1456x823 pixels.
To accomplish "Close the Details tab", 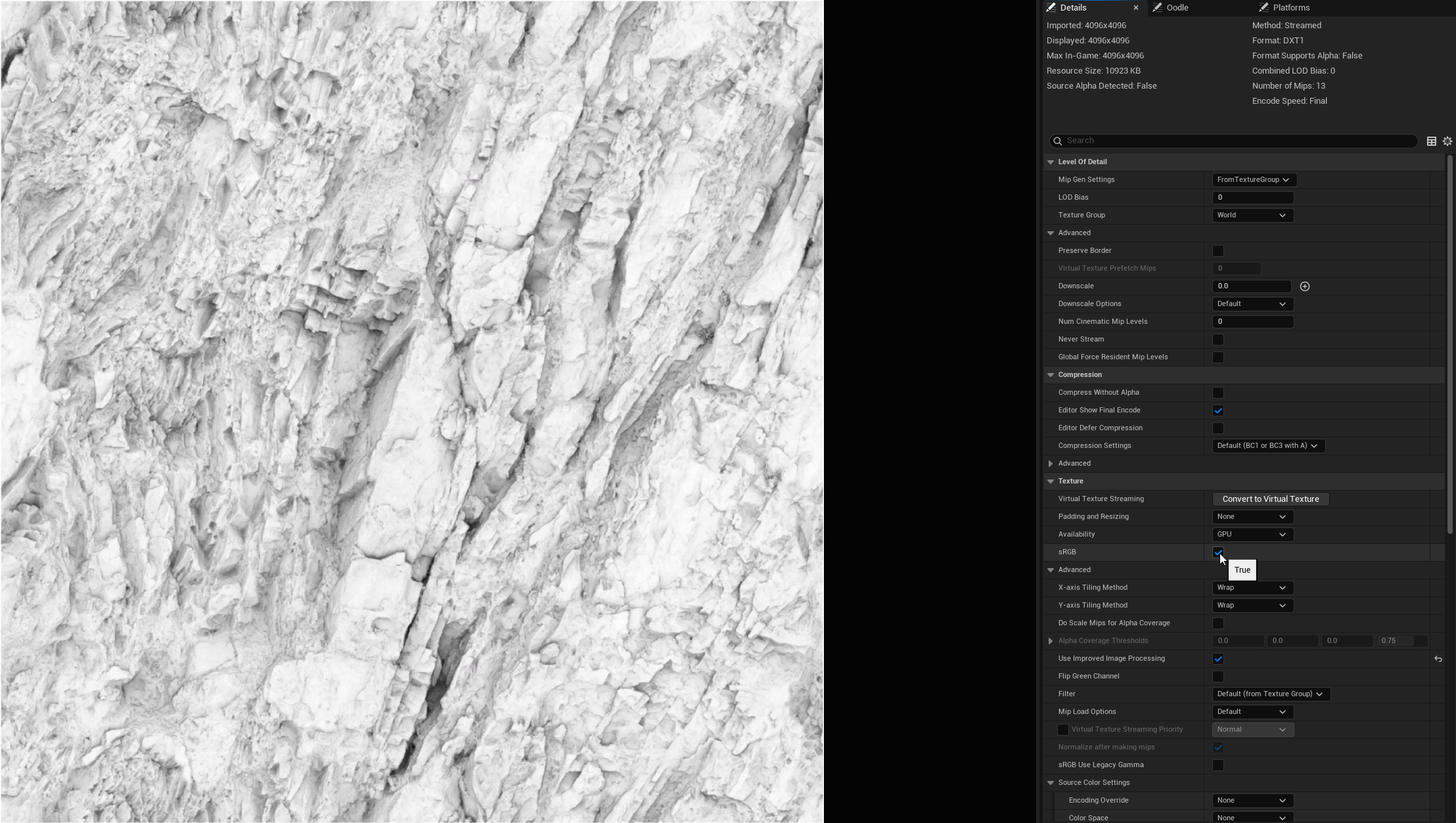I will point(1136,8).
